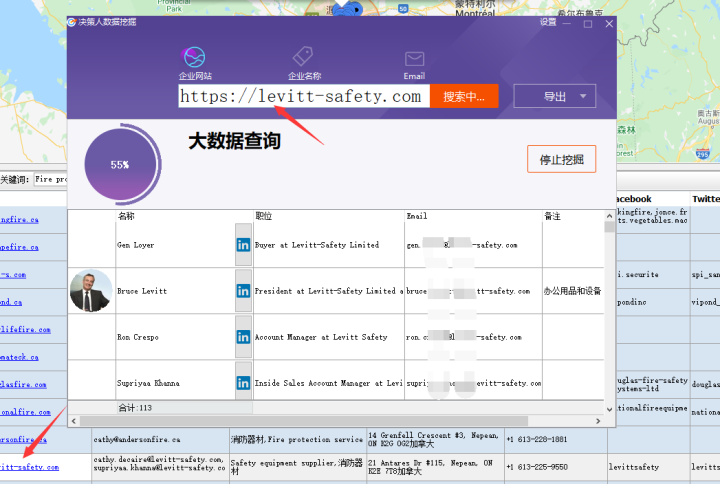Open the itt-safety.com link in background table
The width and height of the screenshot is (720, 484).
29,467
